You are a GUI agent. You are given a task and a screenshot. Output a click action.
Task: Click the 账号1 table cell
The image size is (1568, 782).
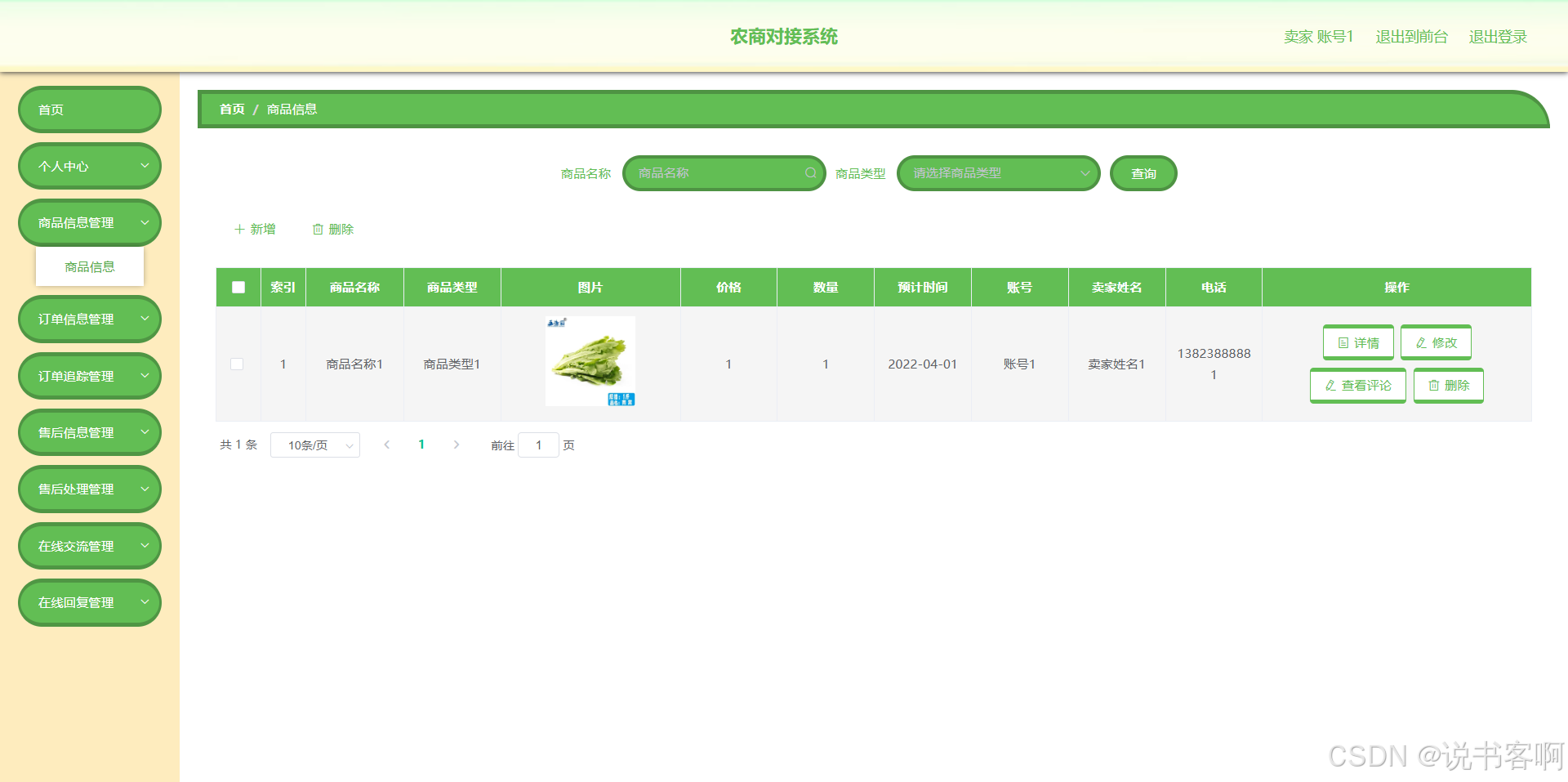point(1019,364)
